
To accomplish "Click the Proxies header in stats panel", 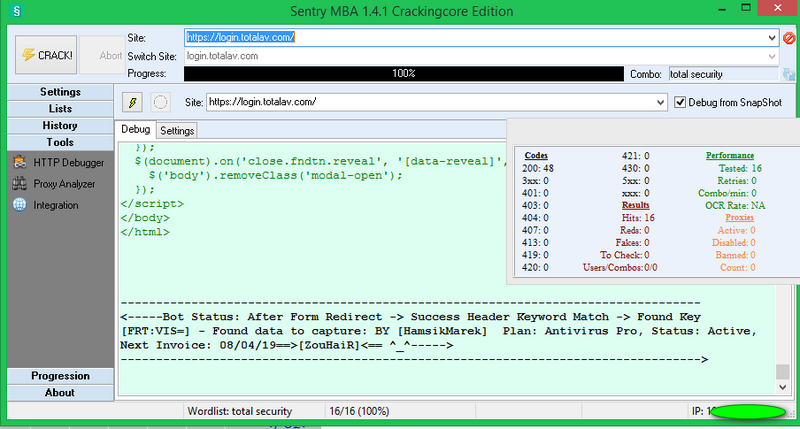I will [x=739, y=217].
